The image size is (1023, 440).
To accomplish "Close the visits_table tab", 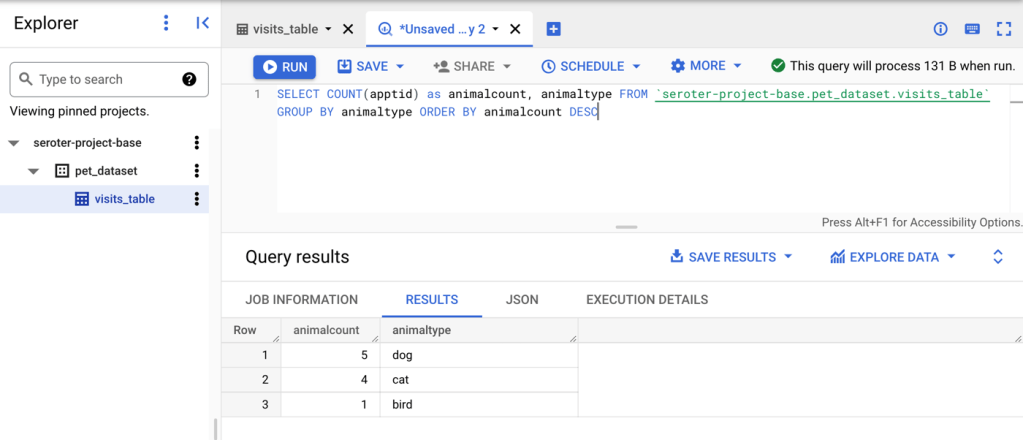I will pyautogui.click(x=348, y=29).
